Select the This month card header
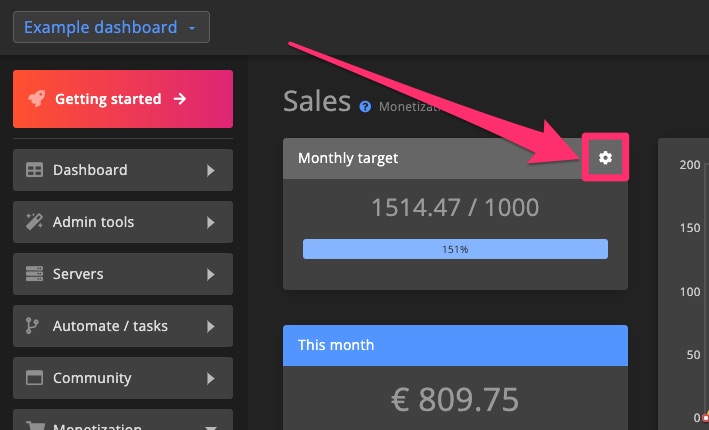Screen dimensions: 709x430 coord(455,345)
